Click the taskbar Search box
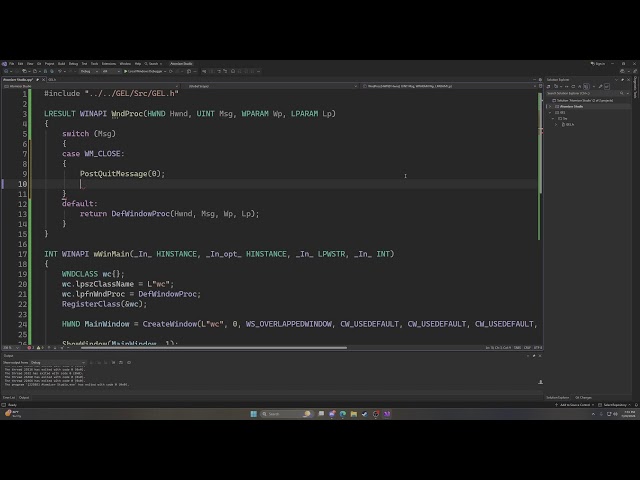 coord(286,414)
